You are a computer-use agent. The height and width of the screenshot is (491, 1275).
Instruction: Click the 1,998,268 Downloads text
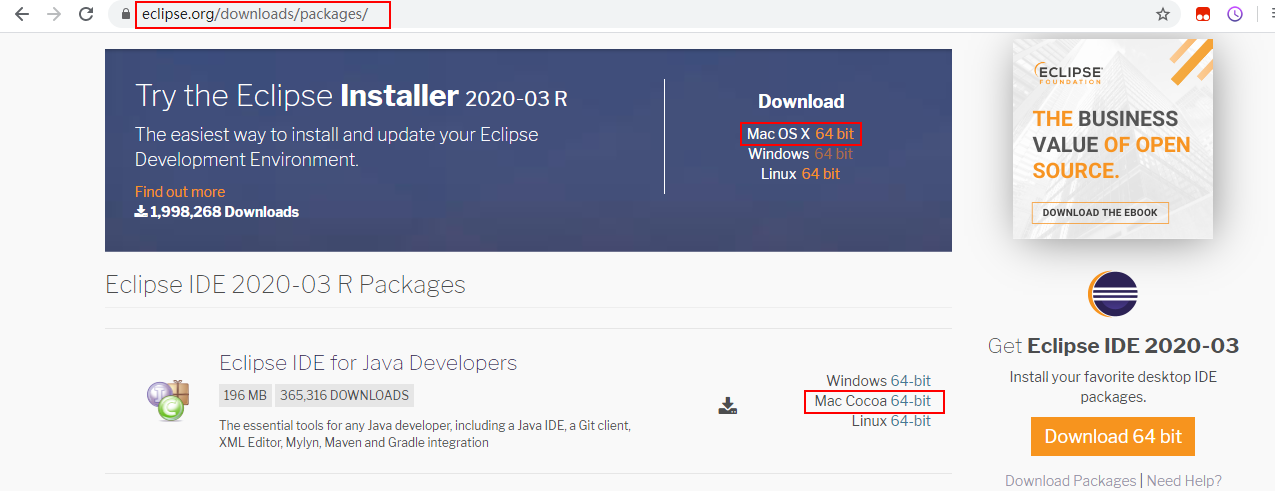click(x=217, y=212)
